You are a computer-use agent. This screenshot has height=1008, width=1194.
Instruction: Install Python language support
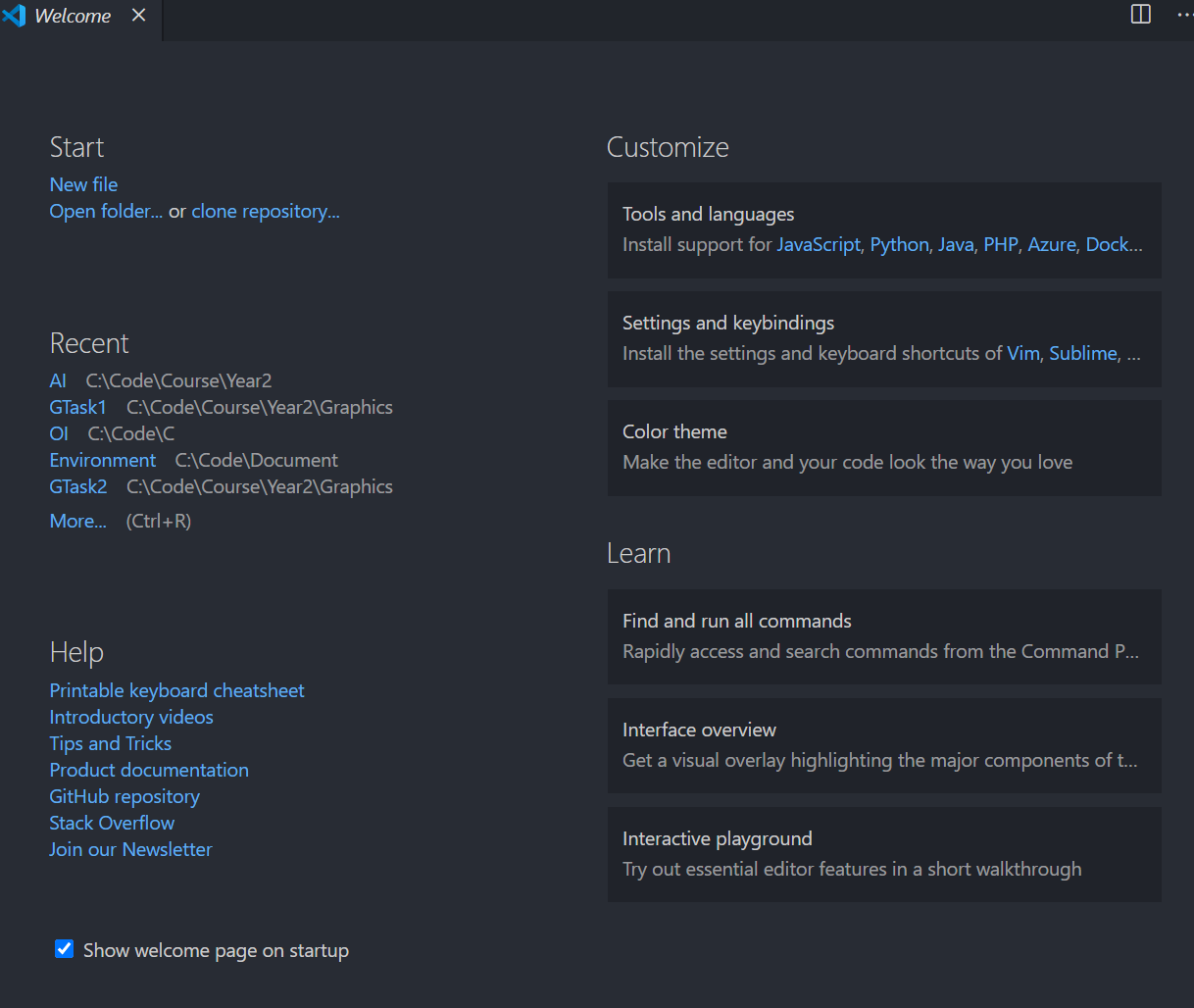coord(899,244)
